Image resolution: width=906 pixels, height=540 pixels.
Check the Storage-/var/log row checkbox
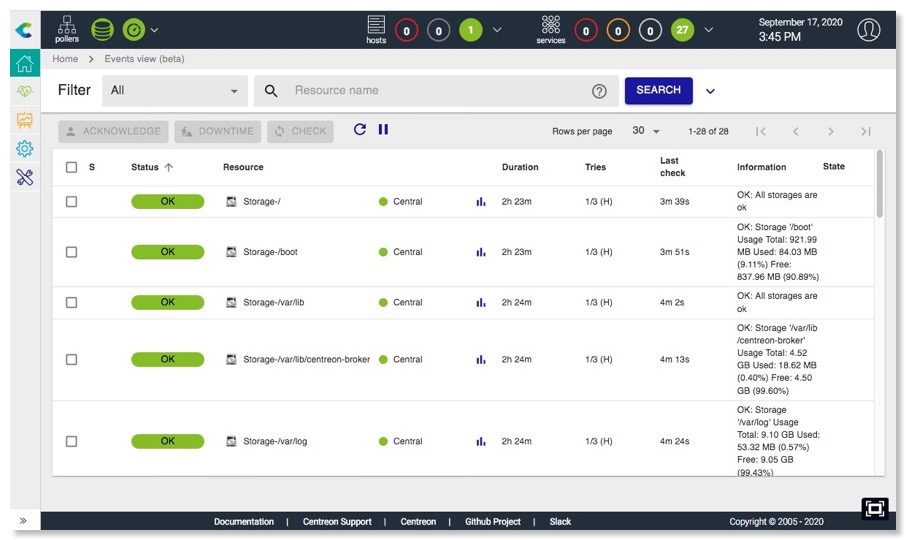(x=71, y=441)
